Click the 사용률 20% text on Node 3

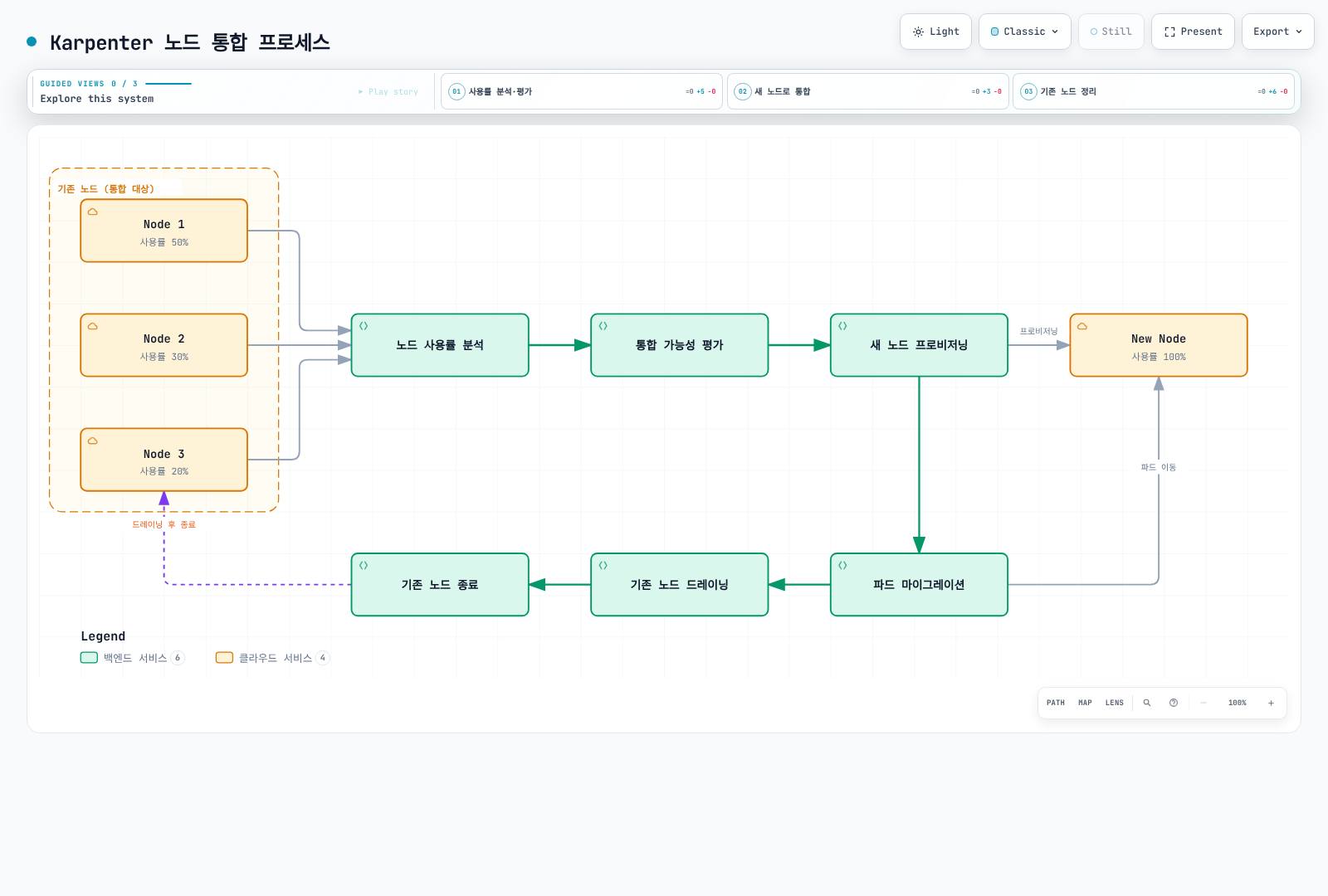(x=164, y=471)
